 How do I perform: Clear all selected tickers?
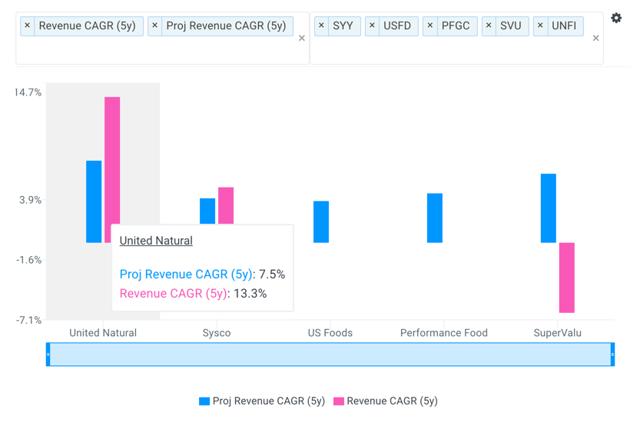coord(596,38)
